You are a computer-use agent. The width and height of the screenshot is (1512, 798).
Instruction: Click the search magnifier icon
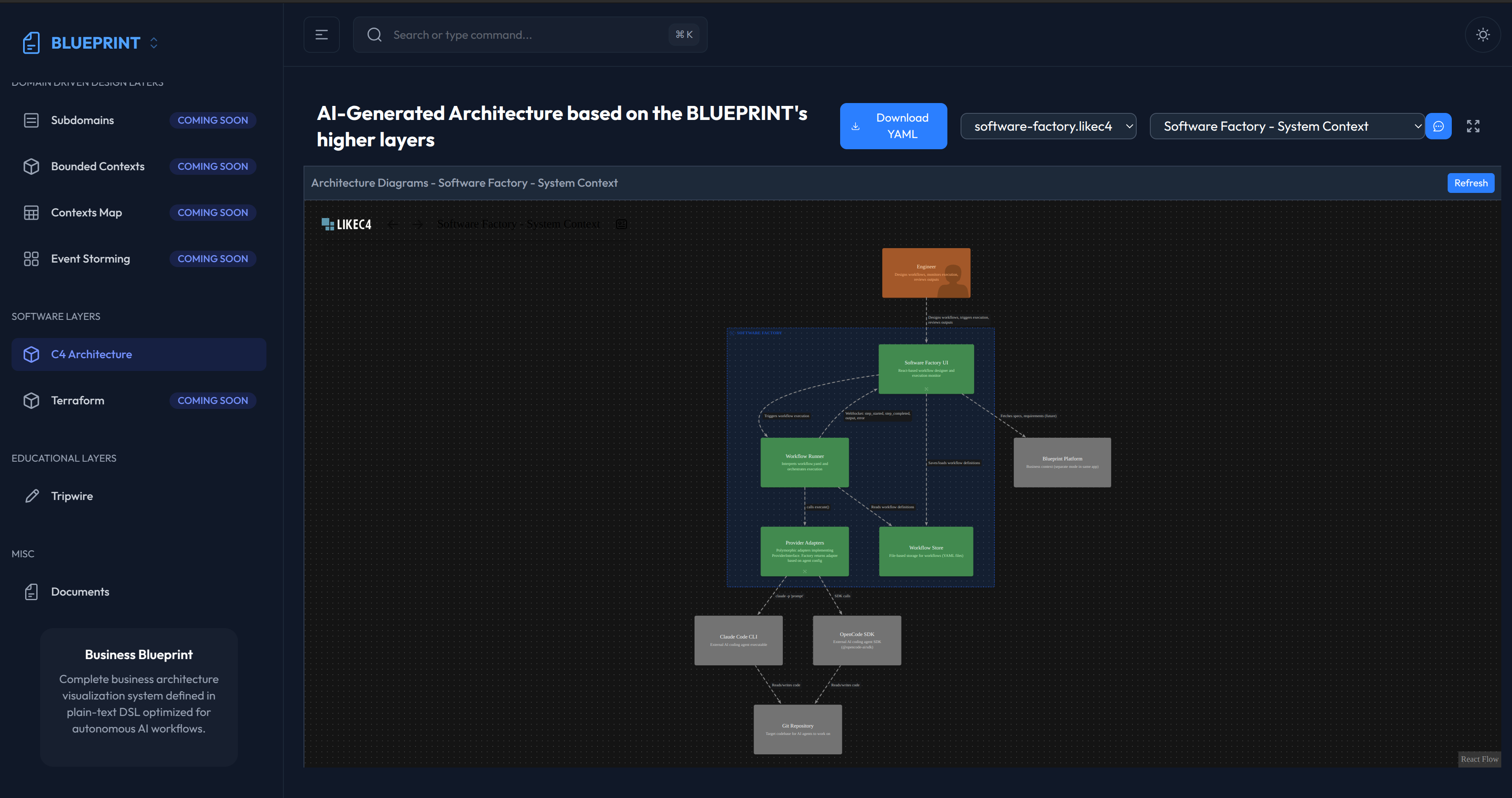[x=374, y=35]
